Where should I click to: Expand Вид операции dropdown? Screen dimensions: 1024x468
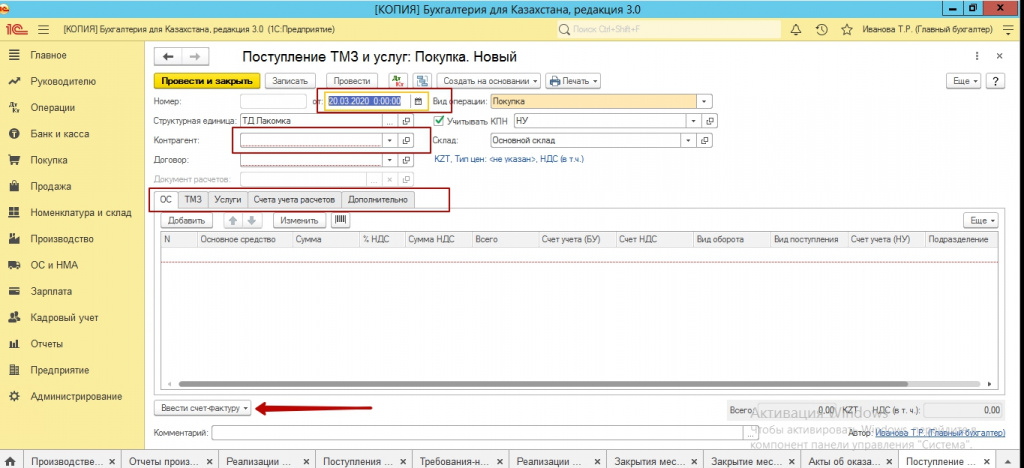tap(705, 102)
